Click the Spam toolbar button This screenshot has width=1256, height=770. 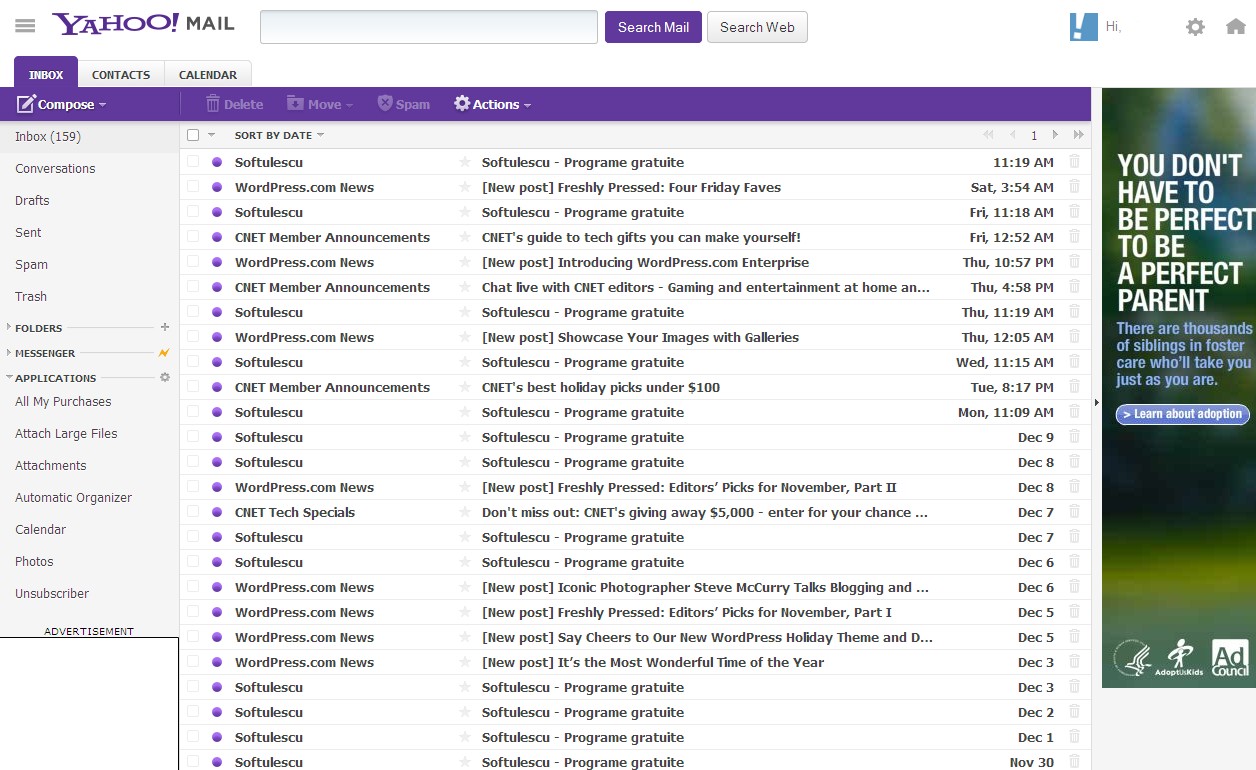click(403, 104)
